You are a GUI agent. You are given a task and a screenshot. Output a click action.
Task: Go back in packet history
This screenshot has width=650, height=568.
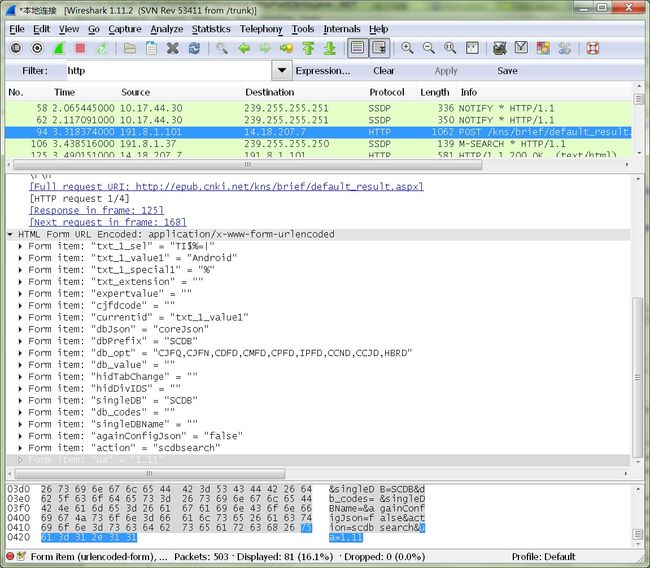coord(244,49)
